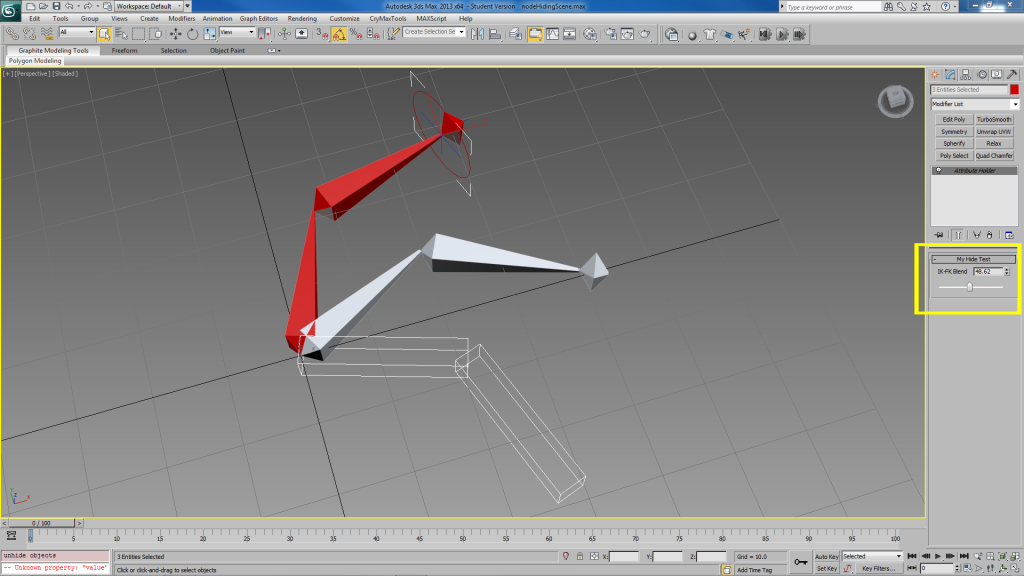This screenshot has width=1024, height=576.
Task: Activate the Select Object tool
Action: [104, 33]
